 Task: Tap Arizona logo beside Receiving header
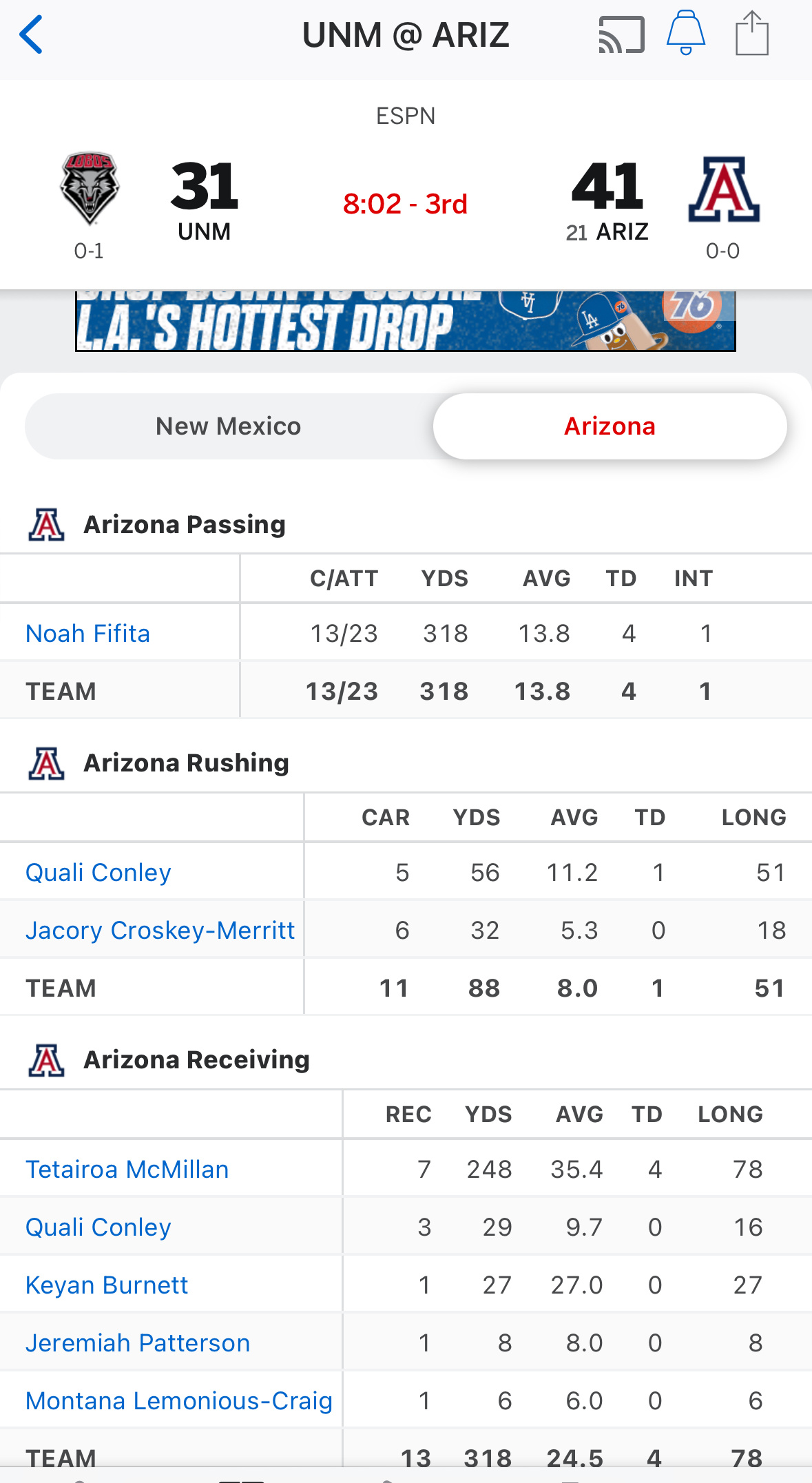(x=47, y=1060)
